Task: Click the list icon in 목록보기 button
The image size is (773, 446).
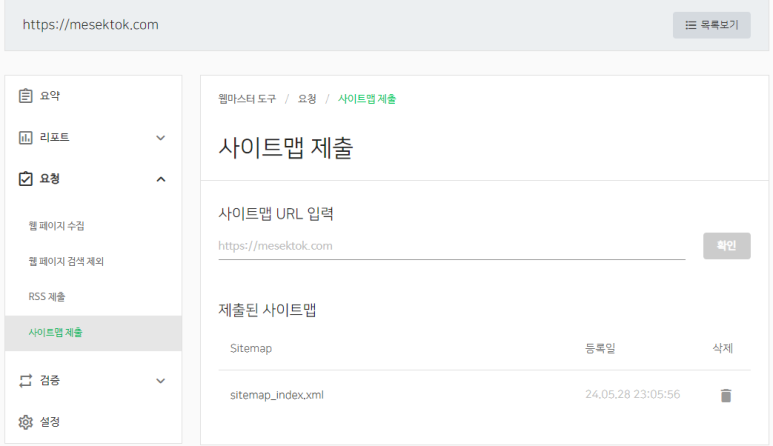Action: [x=691, y=25]
